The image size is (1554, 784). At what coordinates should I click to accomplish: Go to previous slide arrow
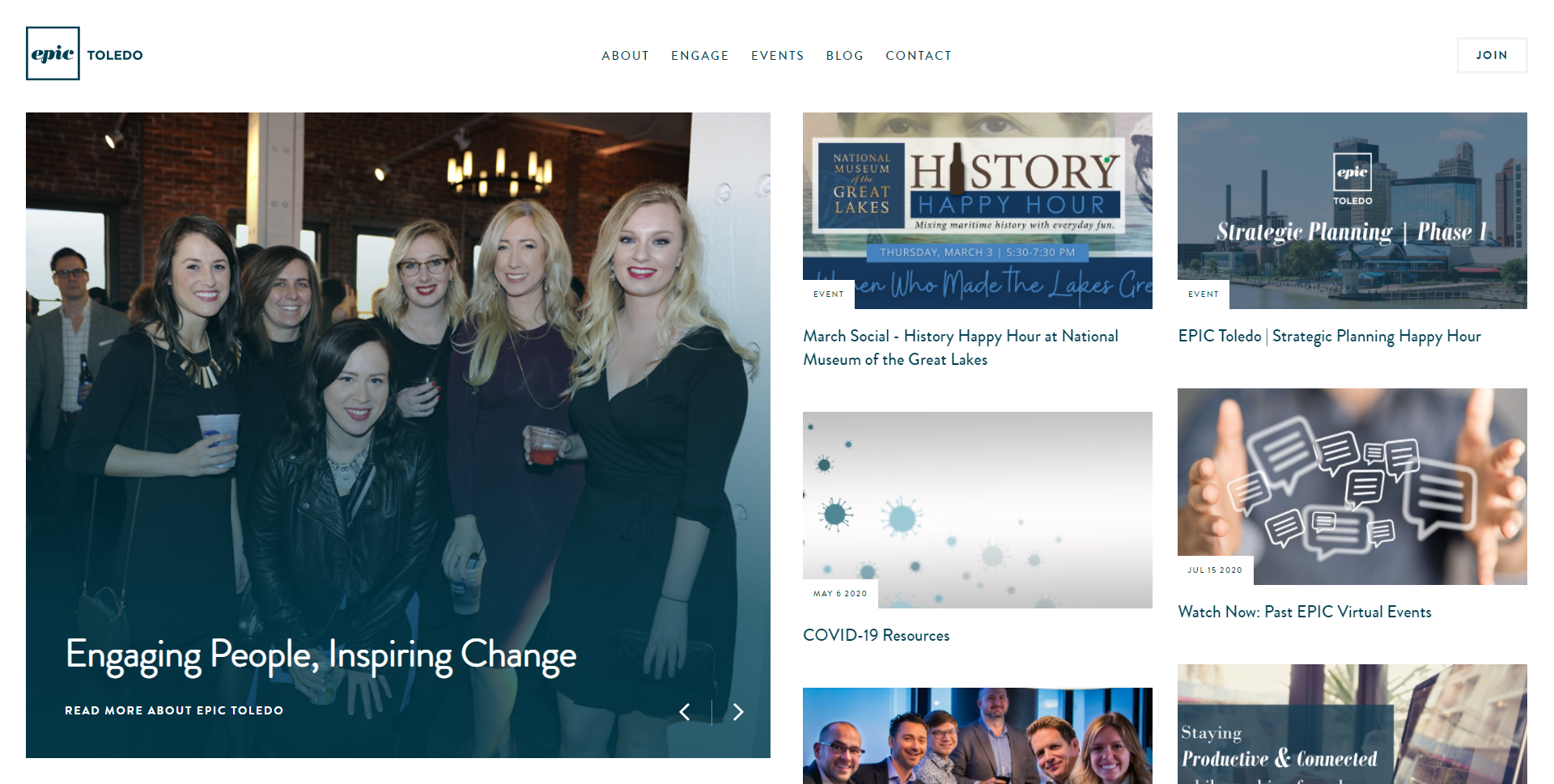[x=685, y=712]
